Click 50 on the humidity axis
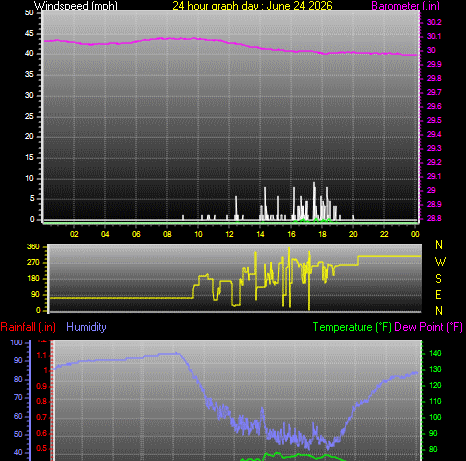Screen dimensions: 466x461 [x=18, y=434]
